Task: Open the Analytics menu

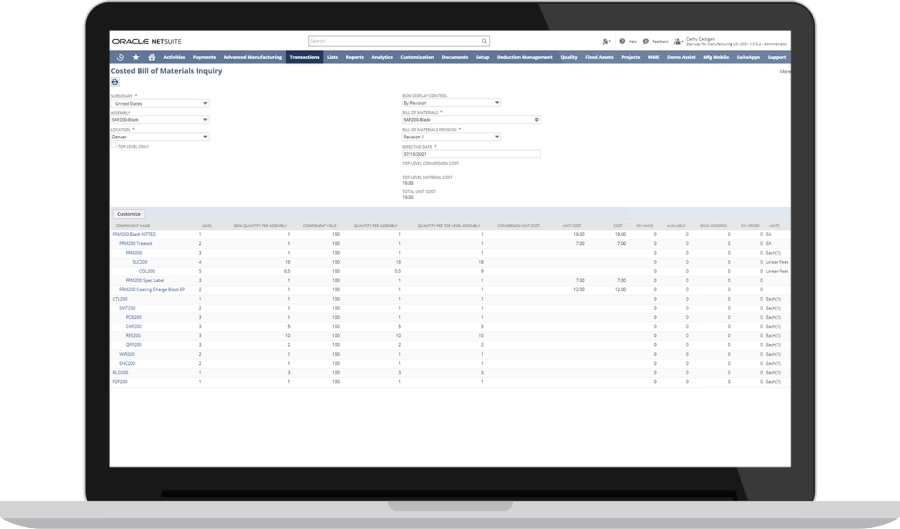Action: click(382, 57)
